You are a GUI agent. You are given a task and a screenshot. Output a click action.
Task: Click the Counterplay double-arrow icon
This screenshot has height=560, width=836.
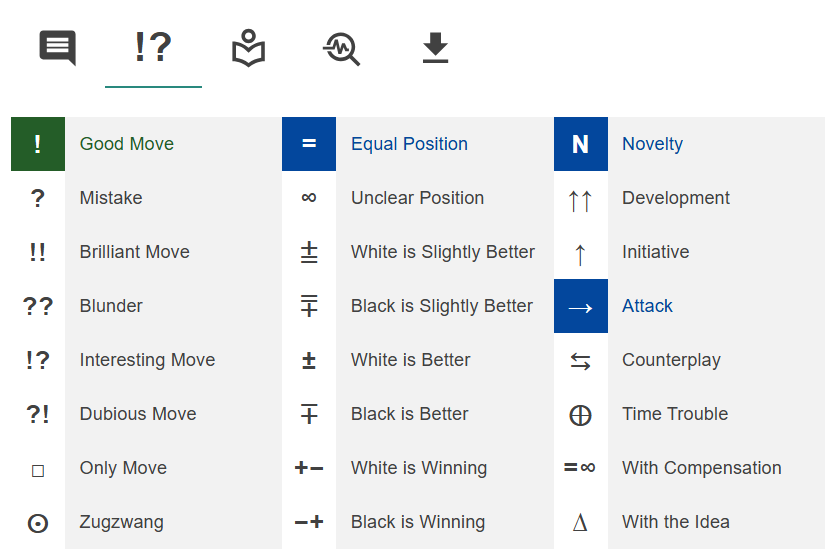pos(580,361)
